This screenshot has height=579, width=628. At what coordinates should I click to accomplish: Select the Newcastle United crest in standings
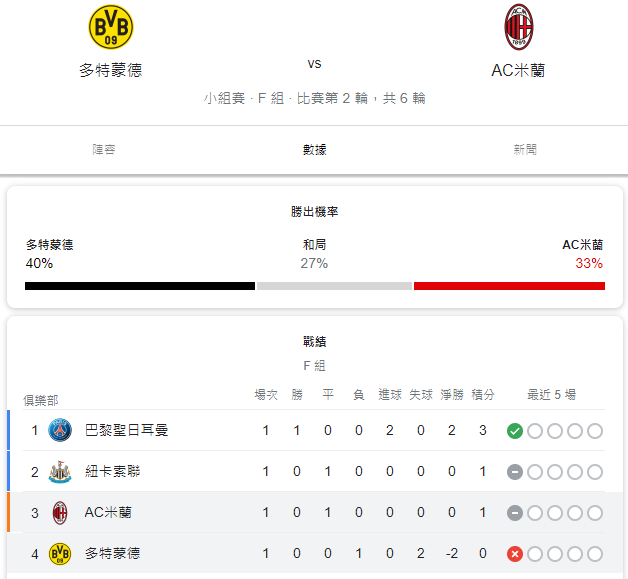[x=60, y=471]
